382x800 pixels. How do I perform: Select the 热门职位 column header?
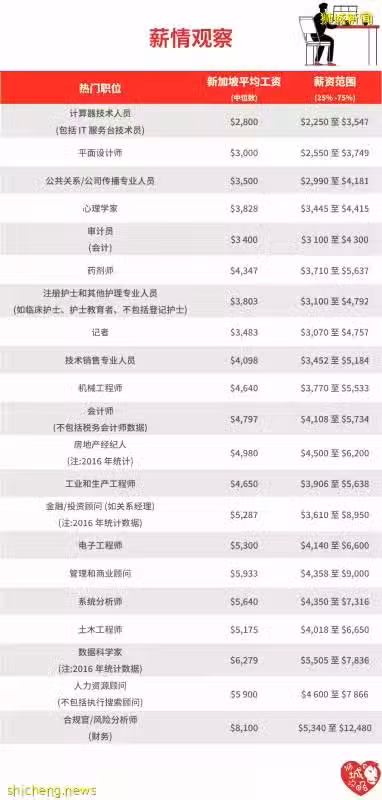[100, 88]
